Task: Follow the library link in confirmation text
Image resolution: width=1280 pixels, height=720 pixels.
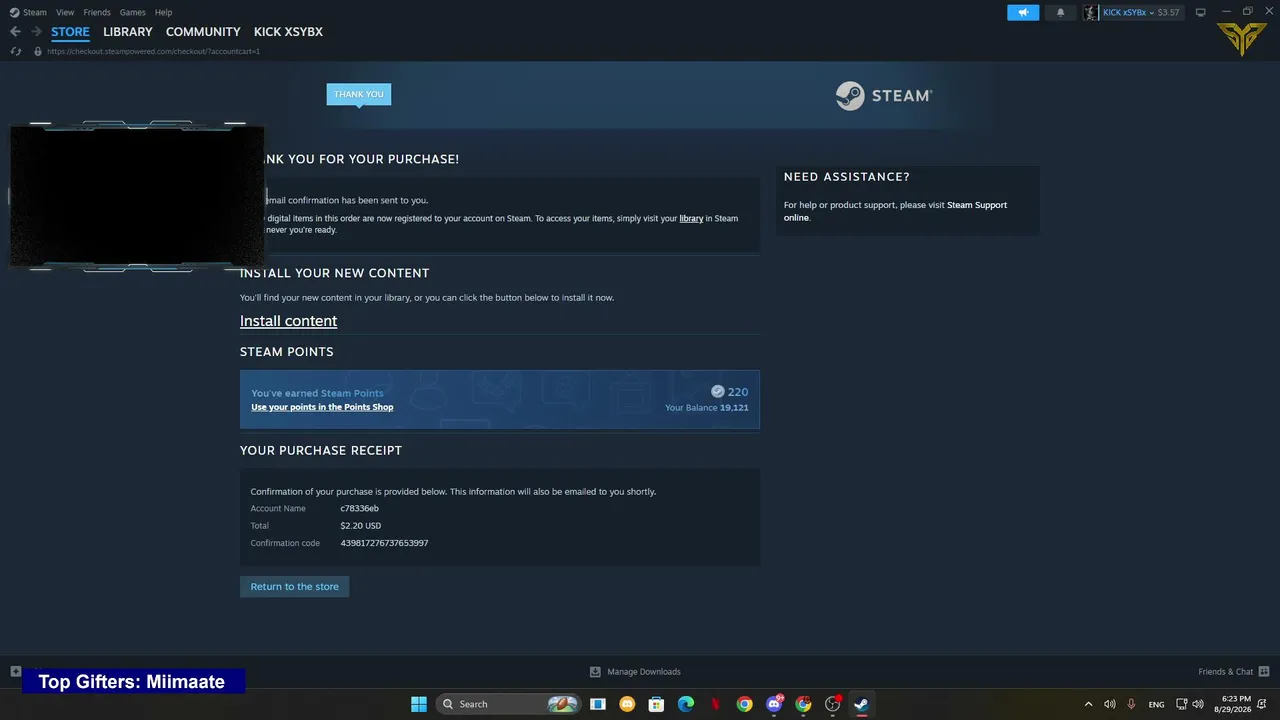Action: pyautogui.click(x=691, y=218)
